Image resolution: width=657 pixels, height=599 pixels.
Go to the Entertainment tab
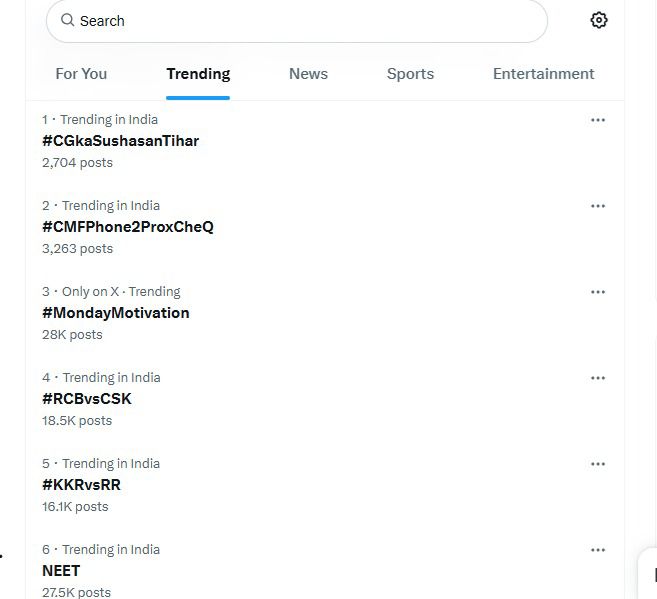[x=543, y=74]
